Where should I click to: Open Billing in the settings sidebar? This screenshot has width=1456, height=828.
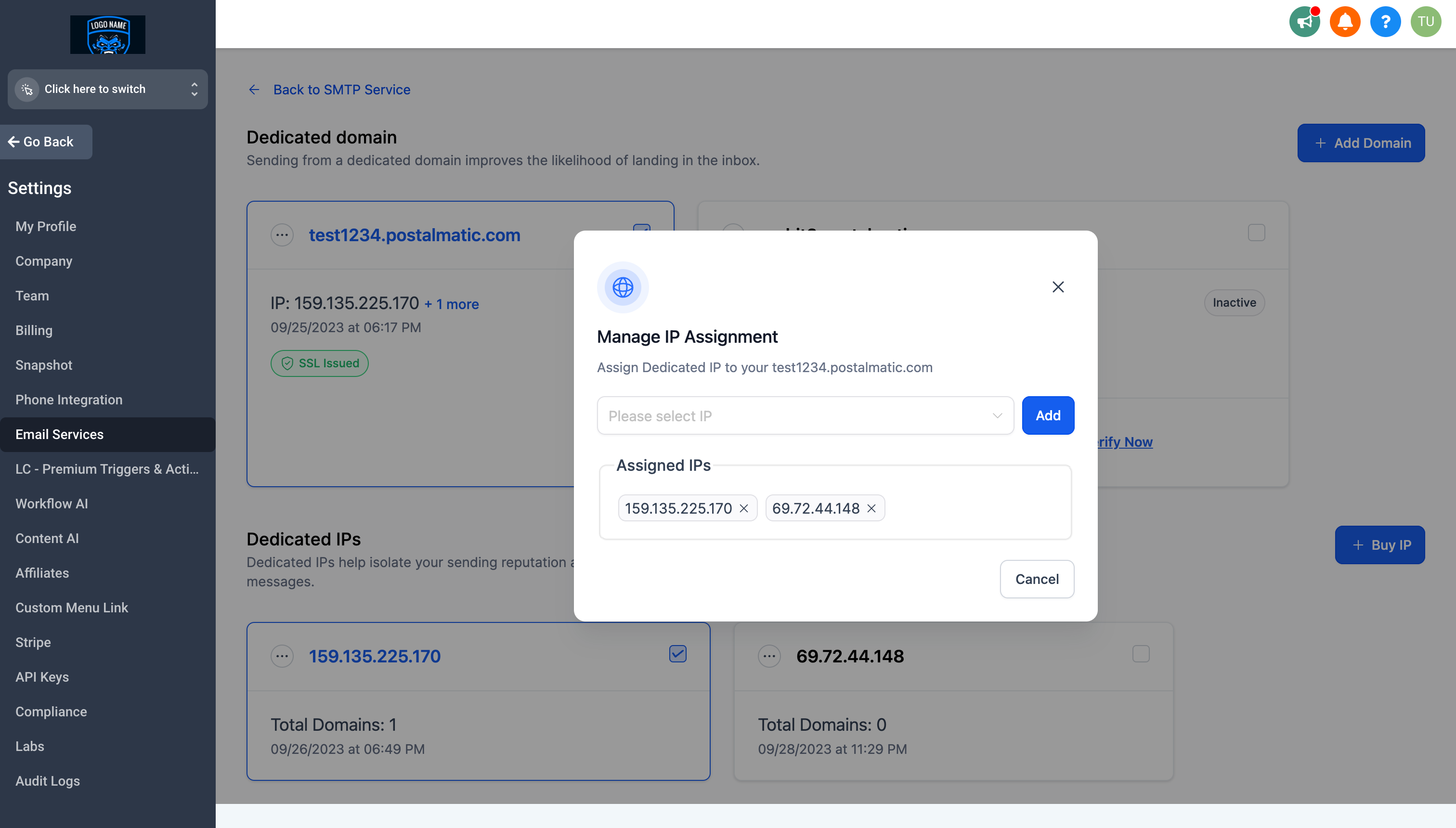point(34,330)
